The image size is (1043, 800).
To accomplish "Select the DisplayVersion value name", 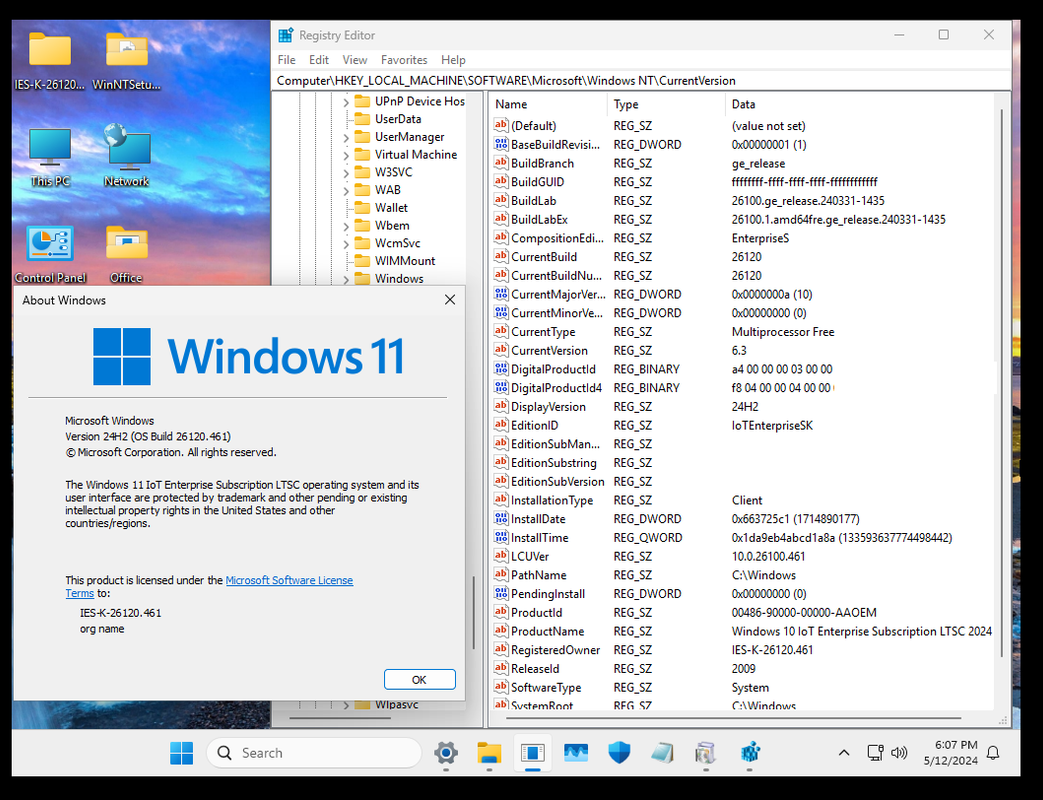I will 548,407.
